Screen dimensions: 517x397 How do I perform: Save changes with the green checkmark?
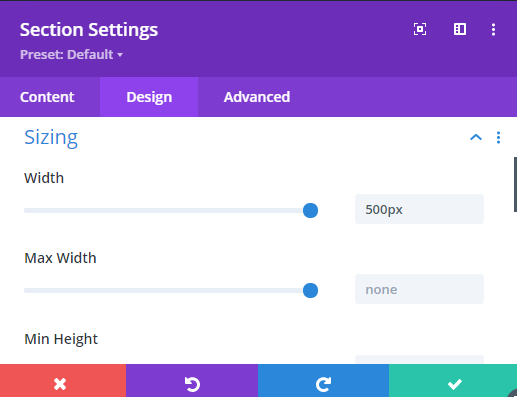(453, 381)
